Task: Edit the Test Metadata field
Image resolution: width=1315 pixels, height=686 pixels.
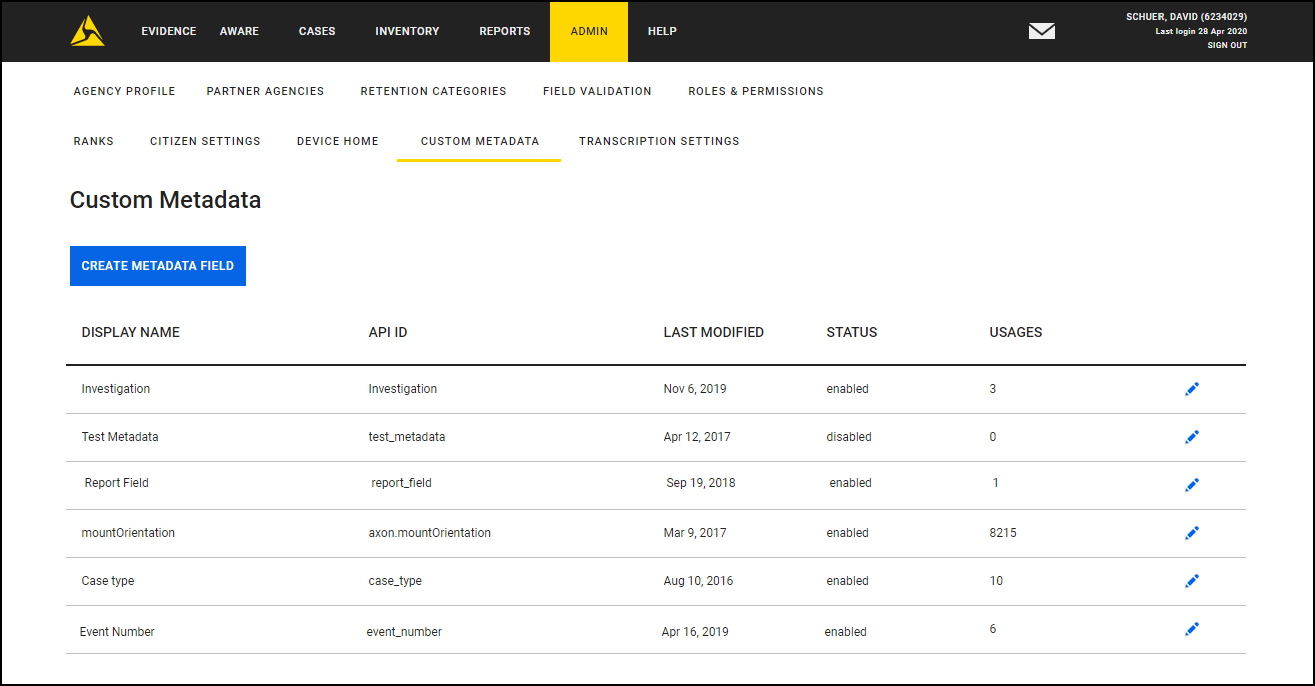Action: 1192,436
